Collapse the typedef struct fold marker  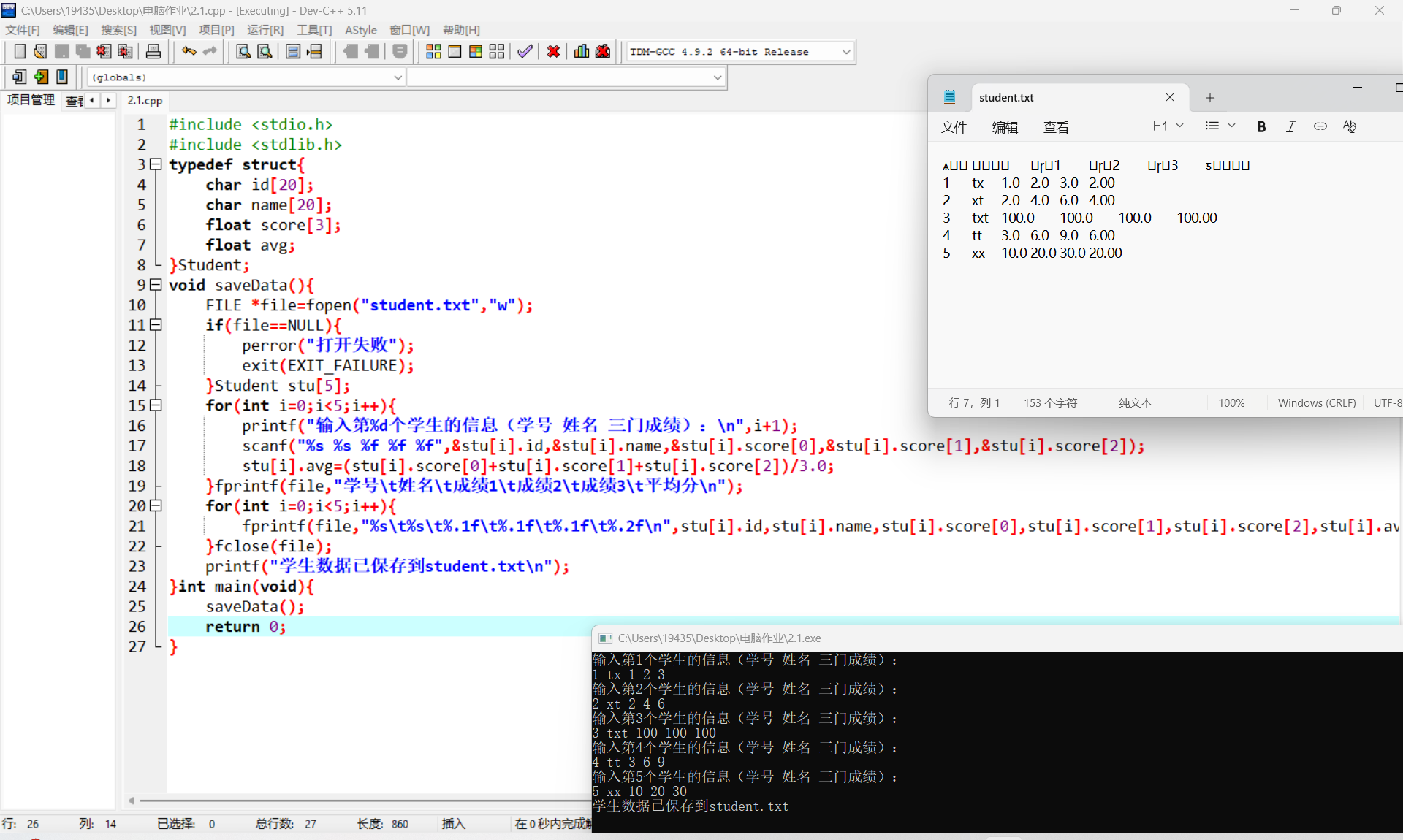click(x=155, y=164)
